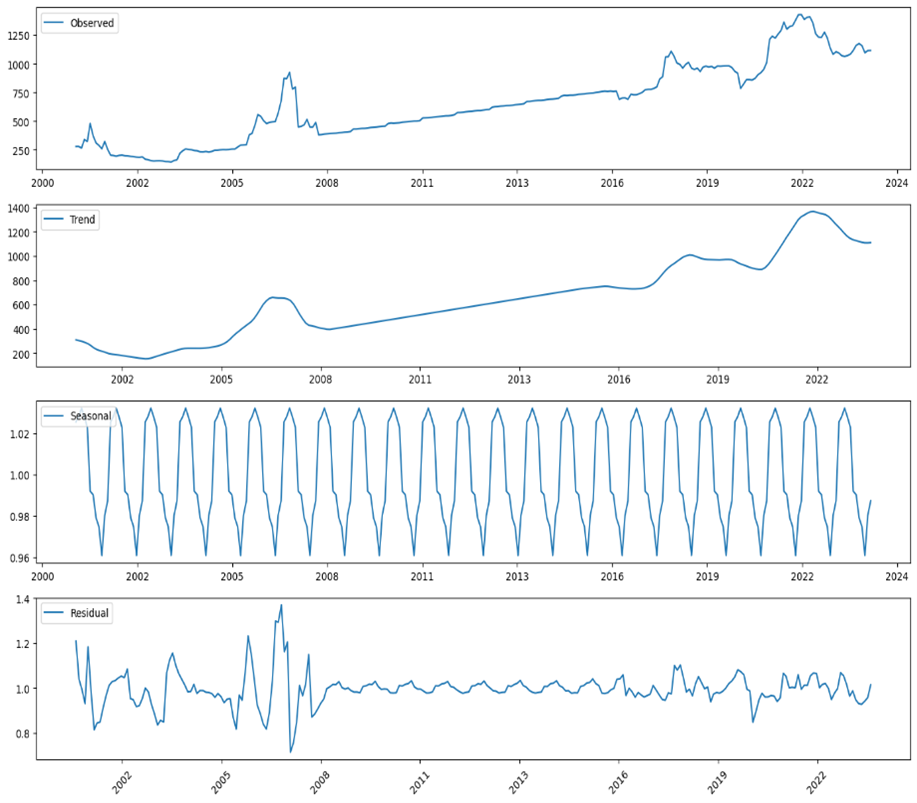Viewport: 917px width, 803px height.
Task: Click the lowest dip in the Residual plot
Action: tap(291, 752)
